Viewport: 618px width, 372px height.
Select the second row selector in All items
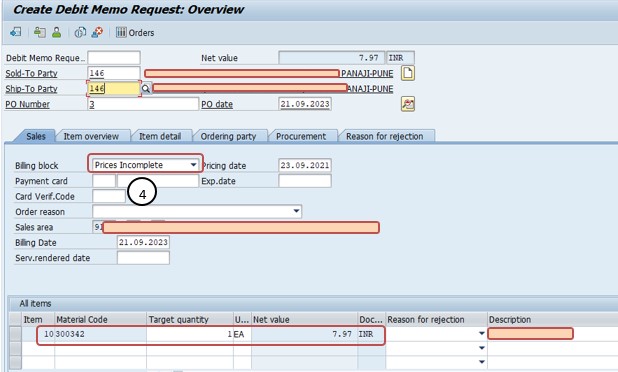coord(15,348)
